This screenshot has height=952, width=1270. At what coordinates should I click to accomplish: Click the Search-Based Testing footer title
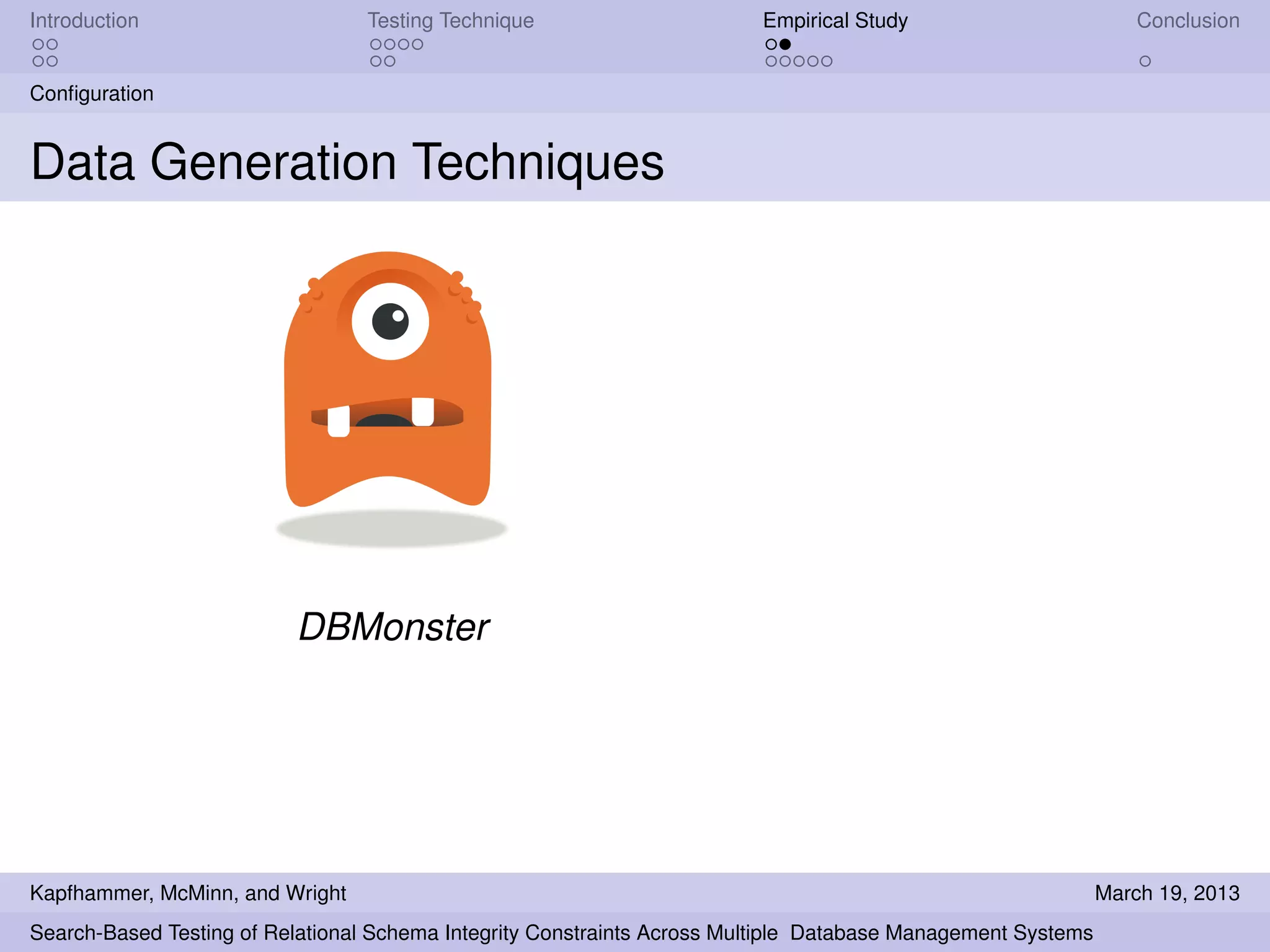[561, 933]
